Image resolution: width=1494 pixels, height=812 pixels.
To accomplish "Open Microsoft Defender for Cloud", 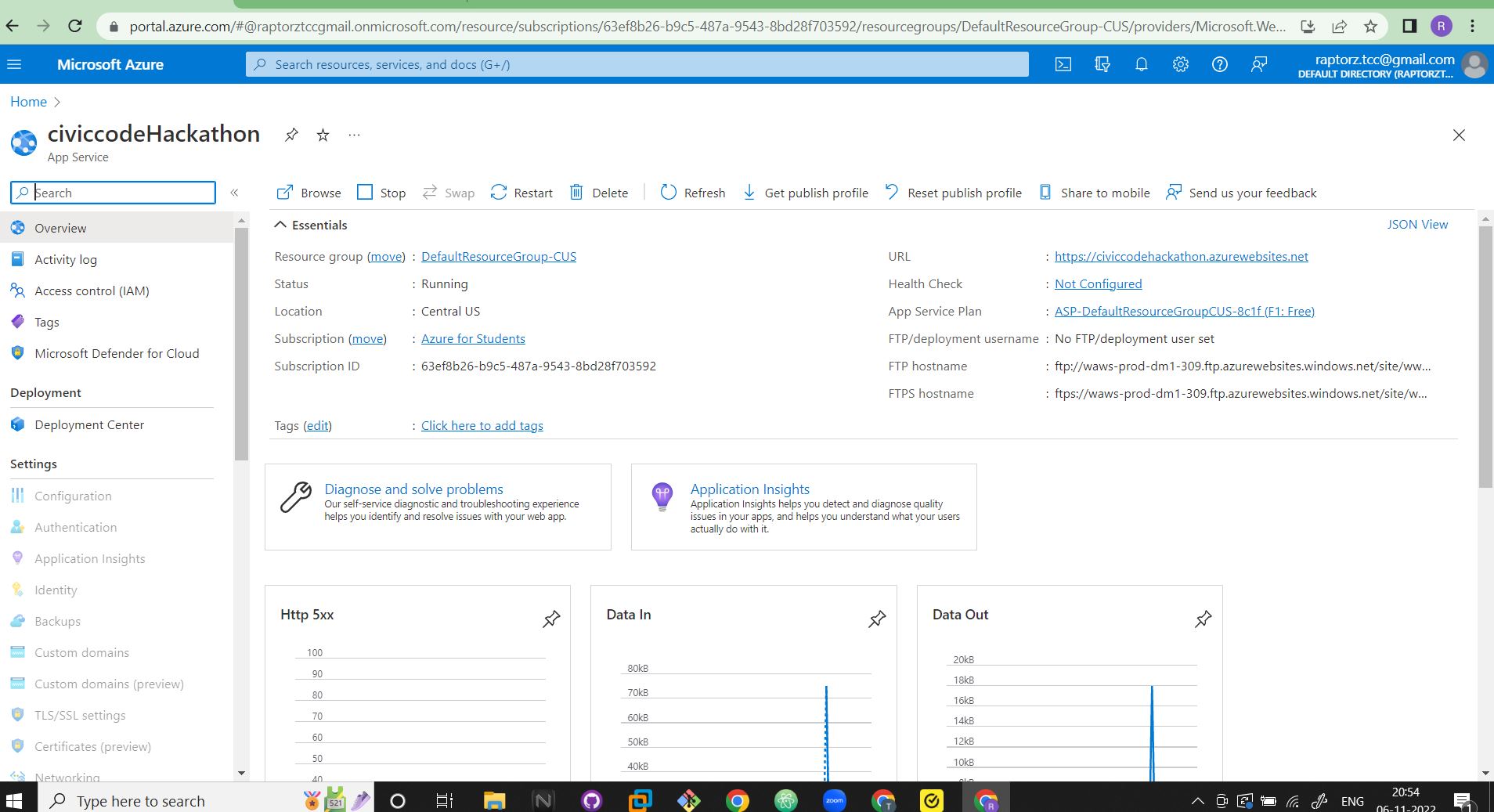I will (117, 353).
